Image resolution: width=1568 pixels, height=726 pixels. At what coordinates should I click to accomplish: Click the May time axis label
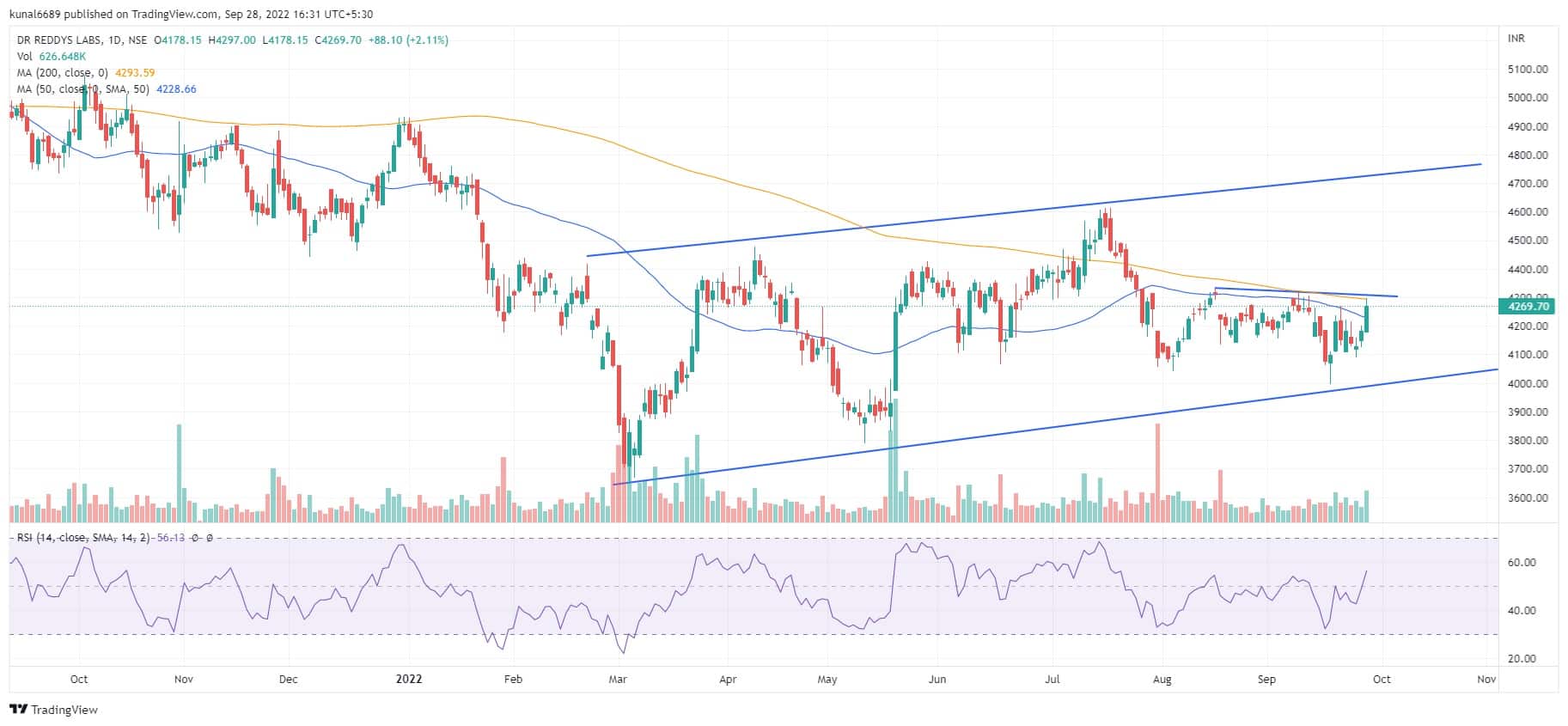pyautogui.click(x=827, y=680)
